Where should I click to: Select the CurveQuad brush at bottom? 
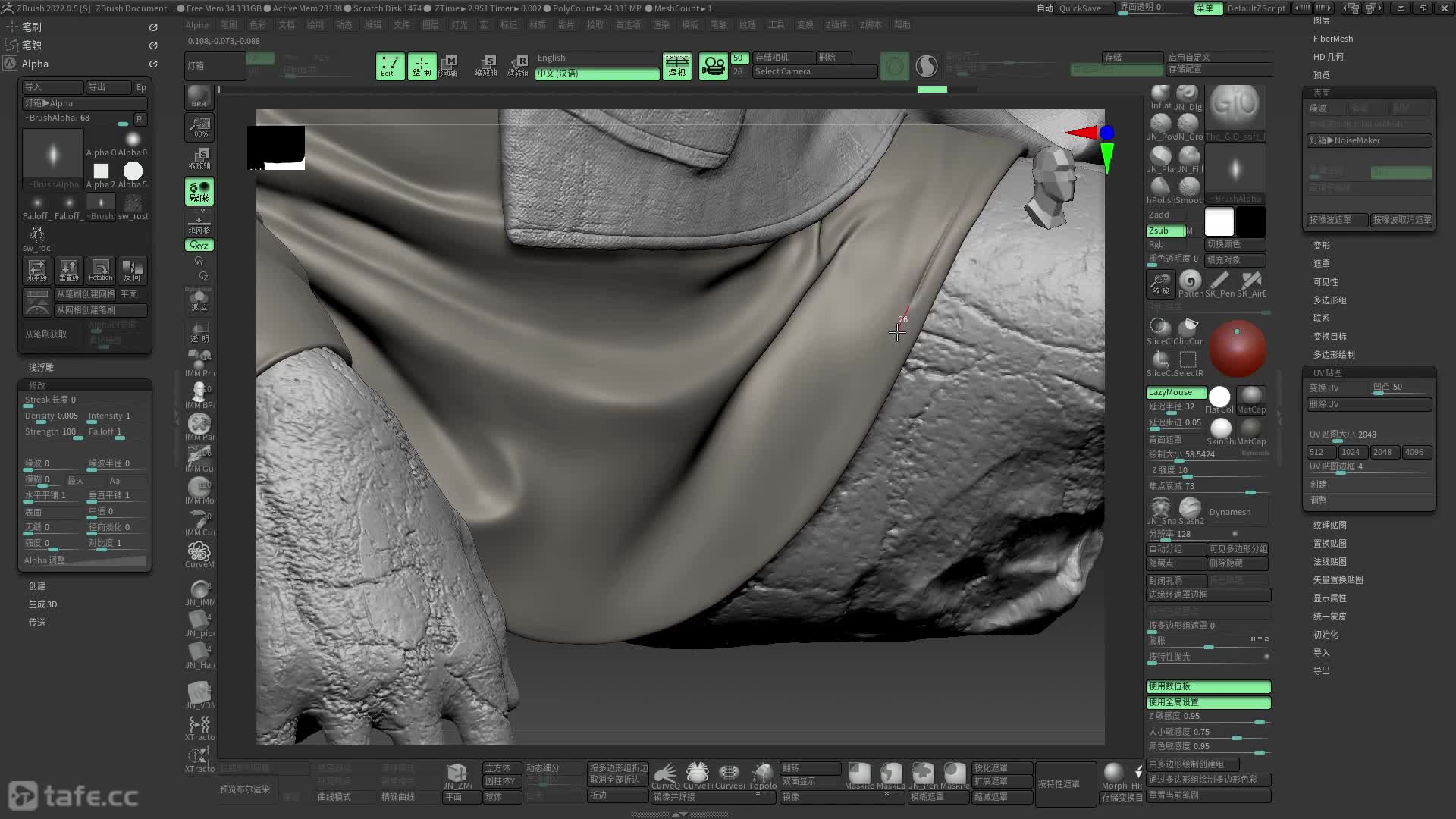(665, 776)
